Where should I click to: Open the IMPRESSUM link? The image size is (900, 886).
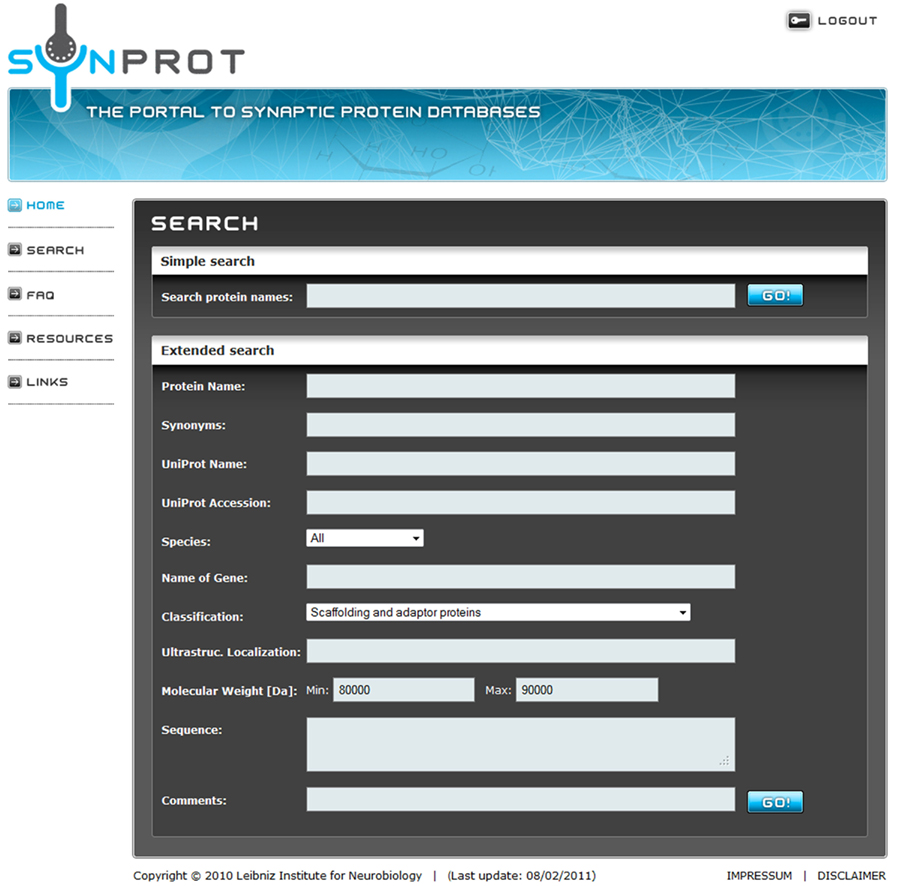[x=759, y=876]
